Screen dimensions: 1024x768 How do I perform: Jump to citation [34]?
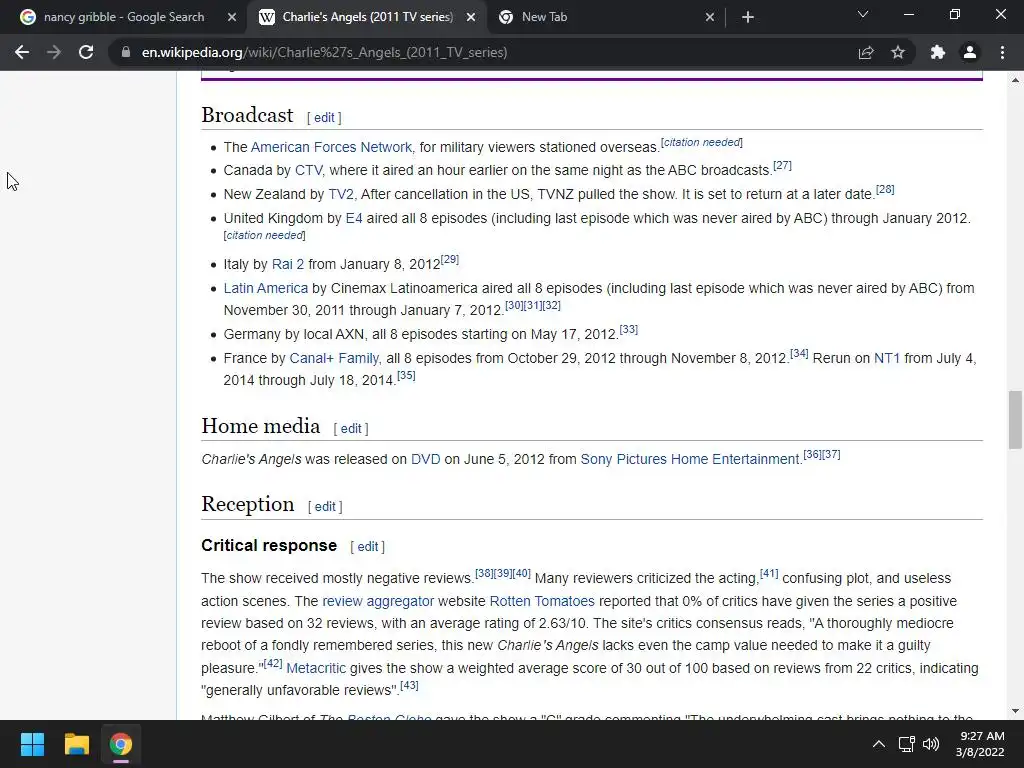799,353
